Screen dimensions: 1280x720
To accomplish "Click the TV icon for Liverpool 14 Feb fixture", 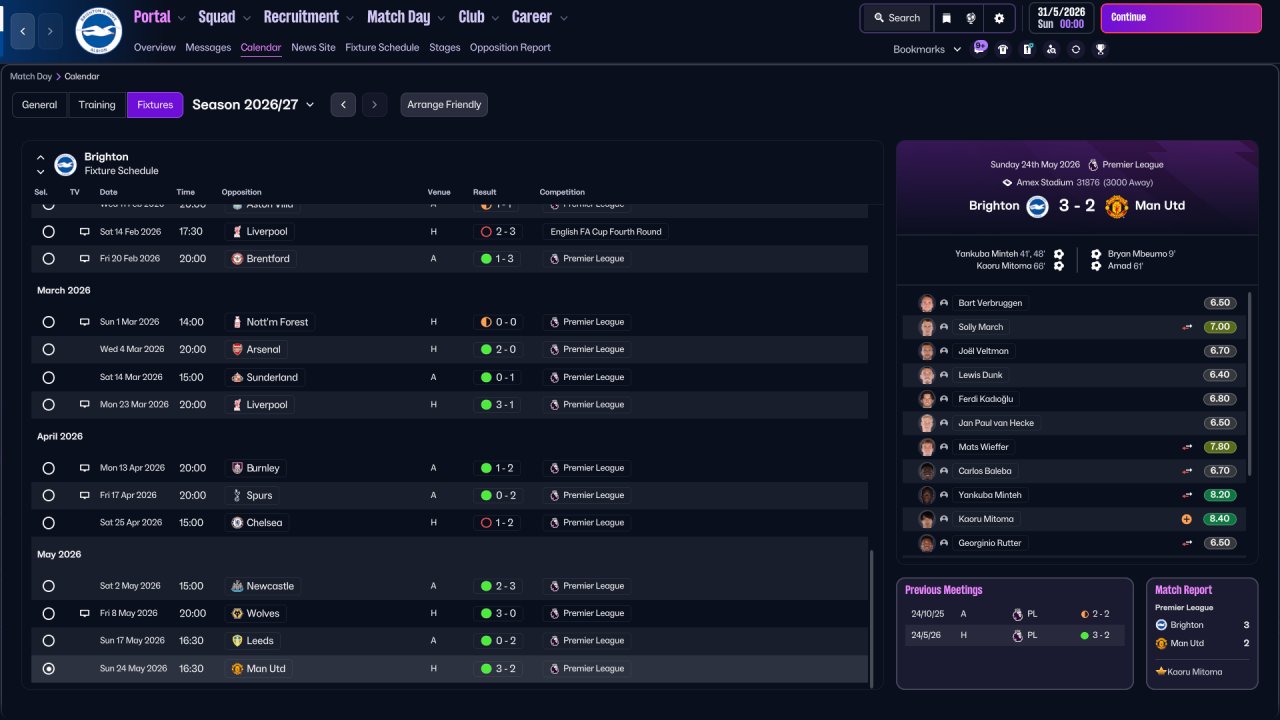I will click(x=85, y=232).
